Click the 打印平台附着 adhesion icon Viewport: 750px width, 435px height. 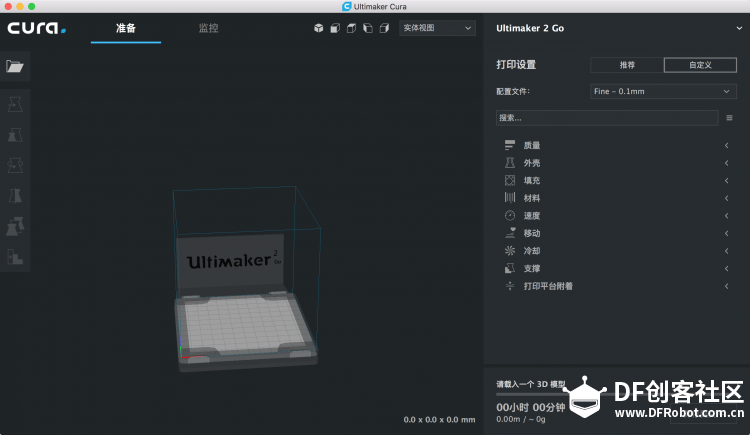(x=510, y=286)
